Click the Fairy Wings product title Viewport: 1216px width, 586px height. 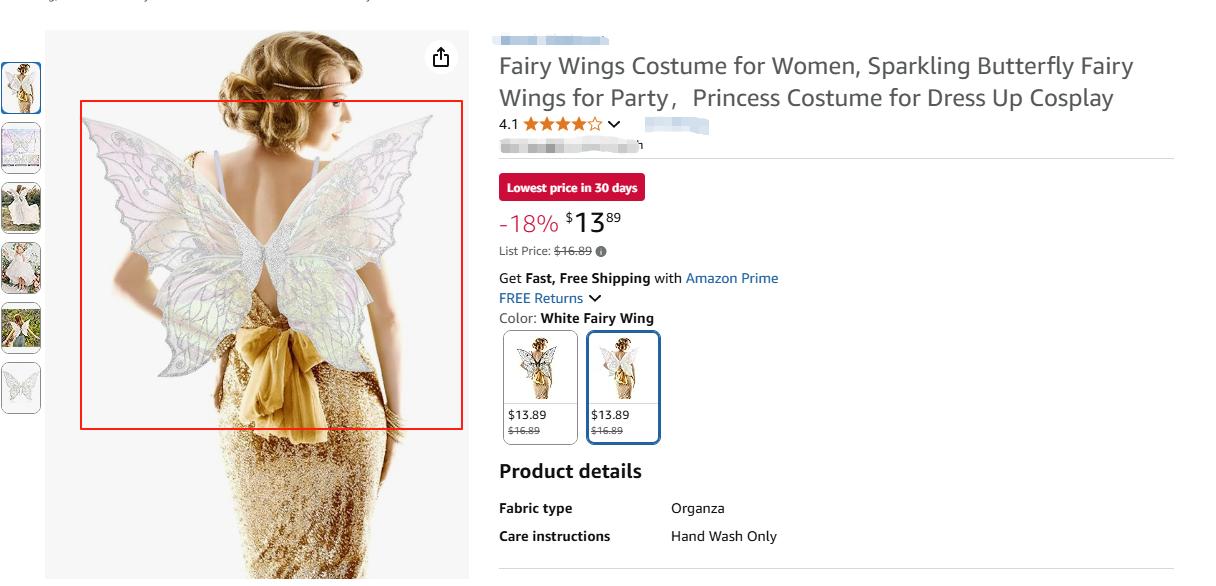815,82
